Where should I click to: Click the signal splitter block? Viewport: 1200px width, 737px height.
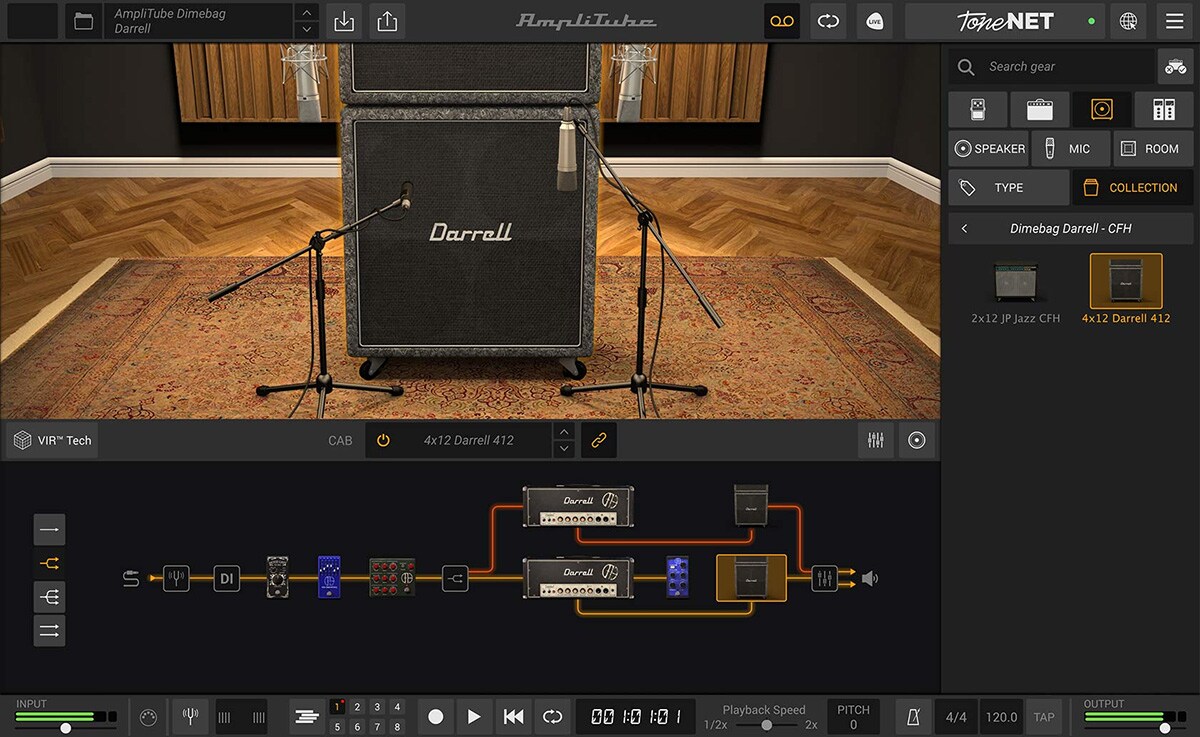455,578
